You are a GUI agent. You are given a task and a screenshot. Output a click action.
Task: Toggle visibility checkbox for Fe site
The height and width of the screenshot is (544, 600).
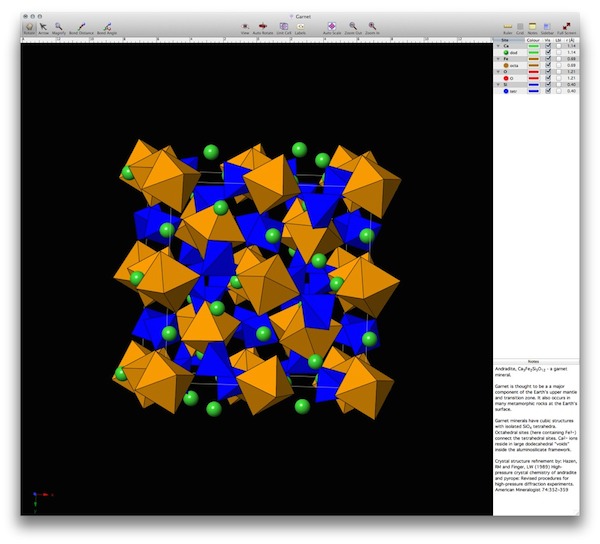click(x=549, y=60)
